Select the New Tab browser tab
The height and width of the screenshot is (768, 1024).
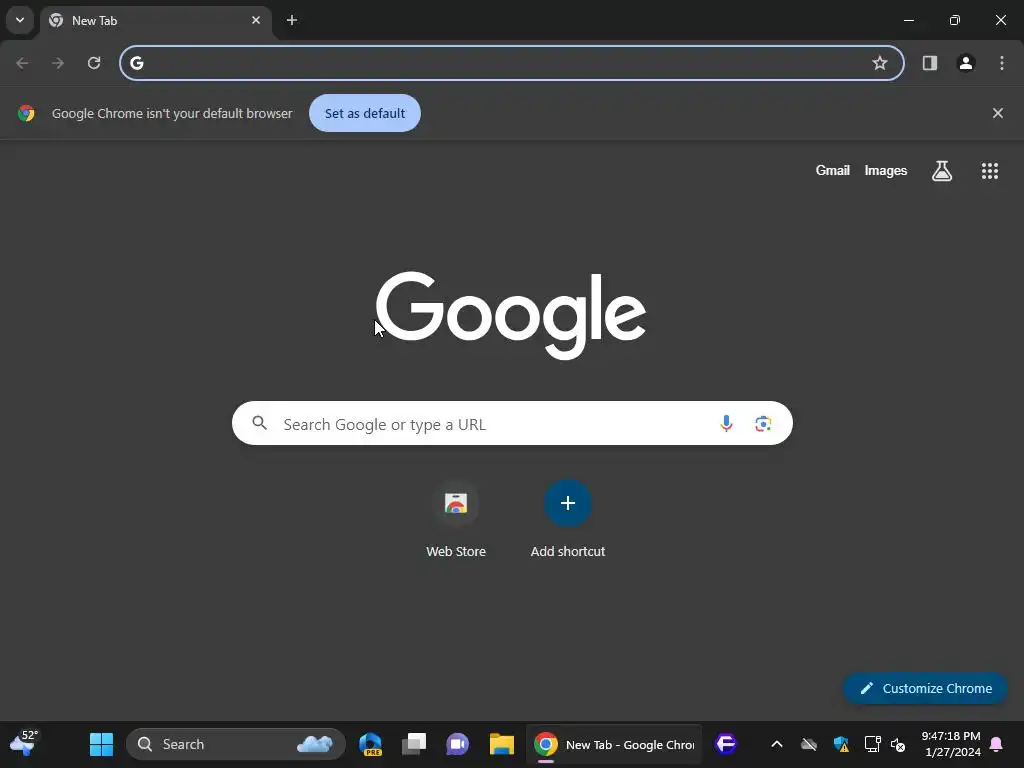(155, 21)
